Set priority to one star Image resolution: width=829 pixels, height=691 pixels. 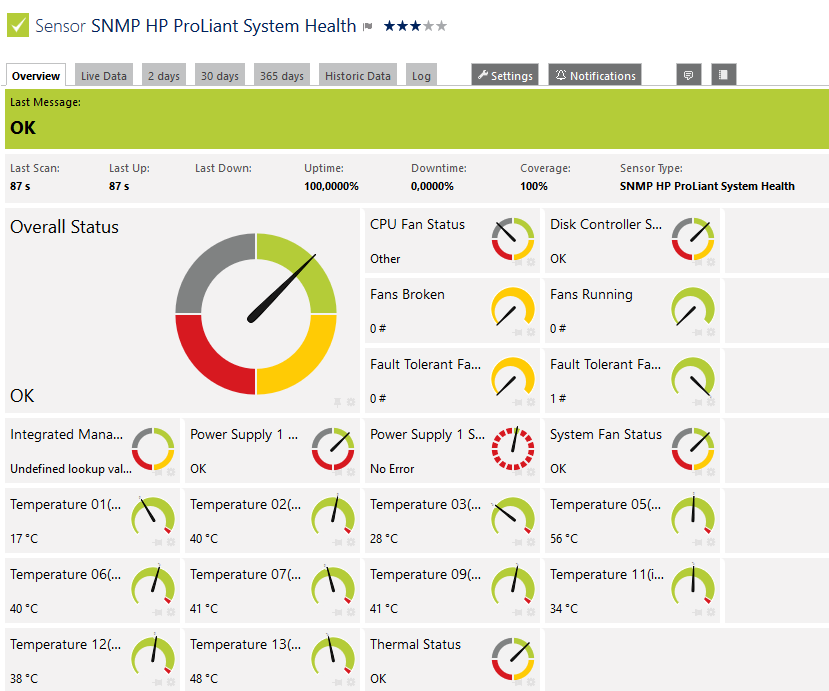click(x=390, y=25)
